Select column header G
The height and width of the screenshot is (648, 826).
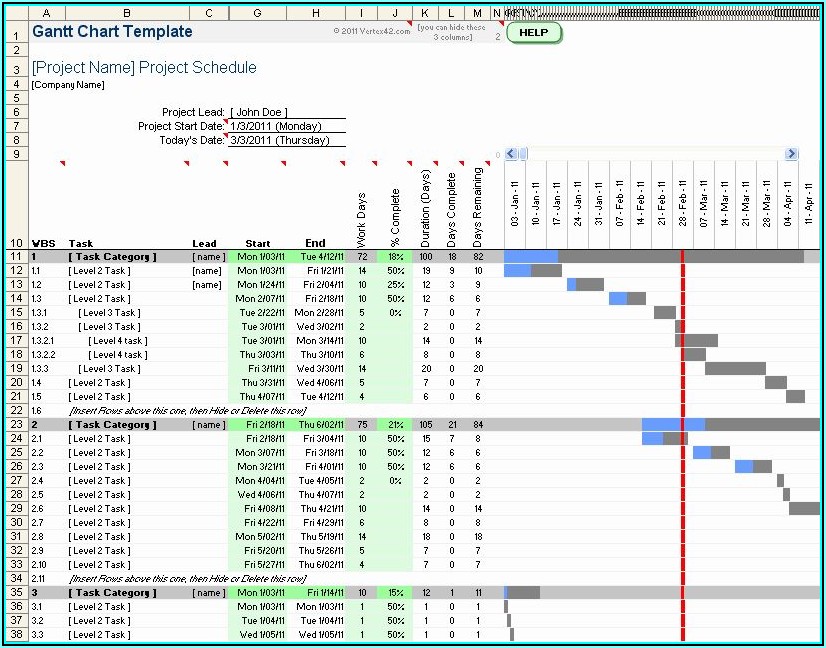[x=257, y=13]
